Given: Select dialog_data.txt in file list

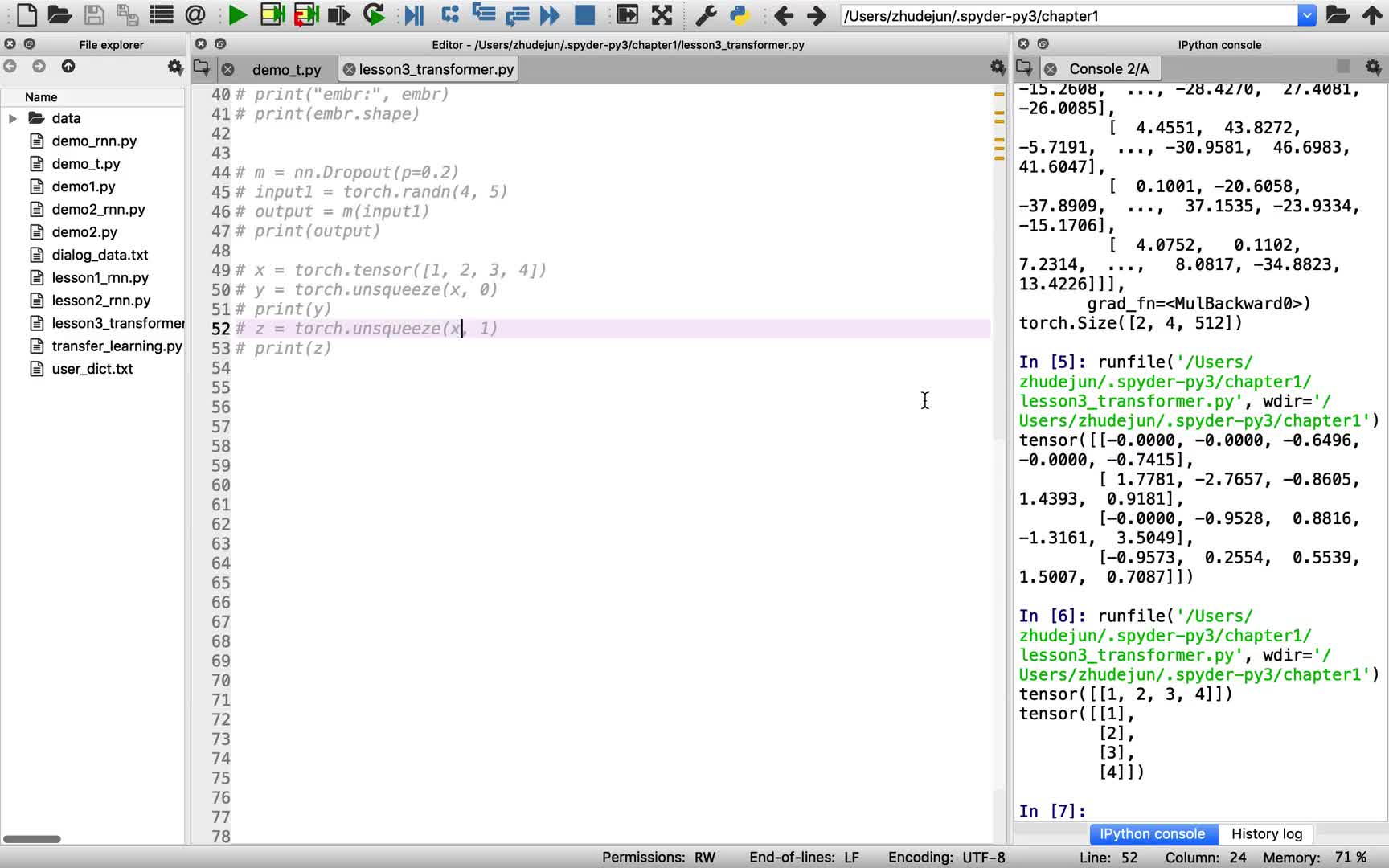Looking at the screenshot, I should point(100,255).
